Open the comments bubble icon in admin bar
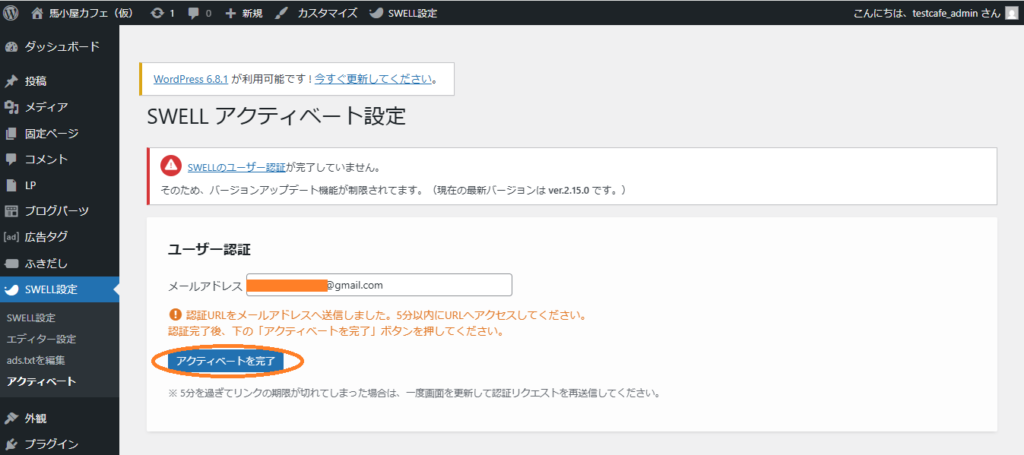Image resolution: width=1024 pixels, height=455 pixels. point(194,12)
